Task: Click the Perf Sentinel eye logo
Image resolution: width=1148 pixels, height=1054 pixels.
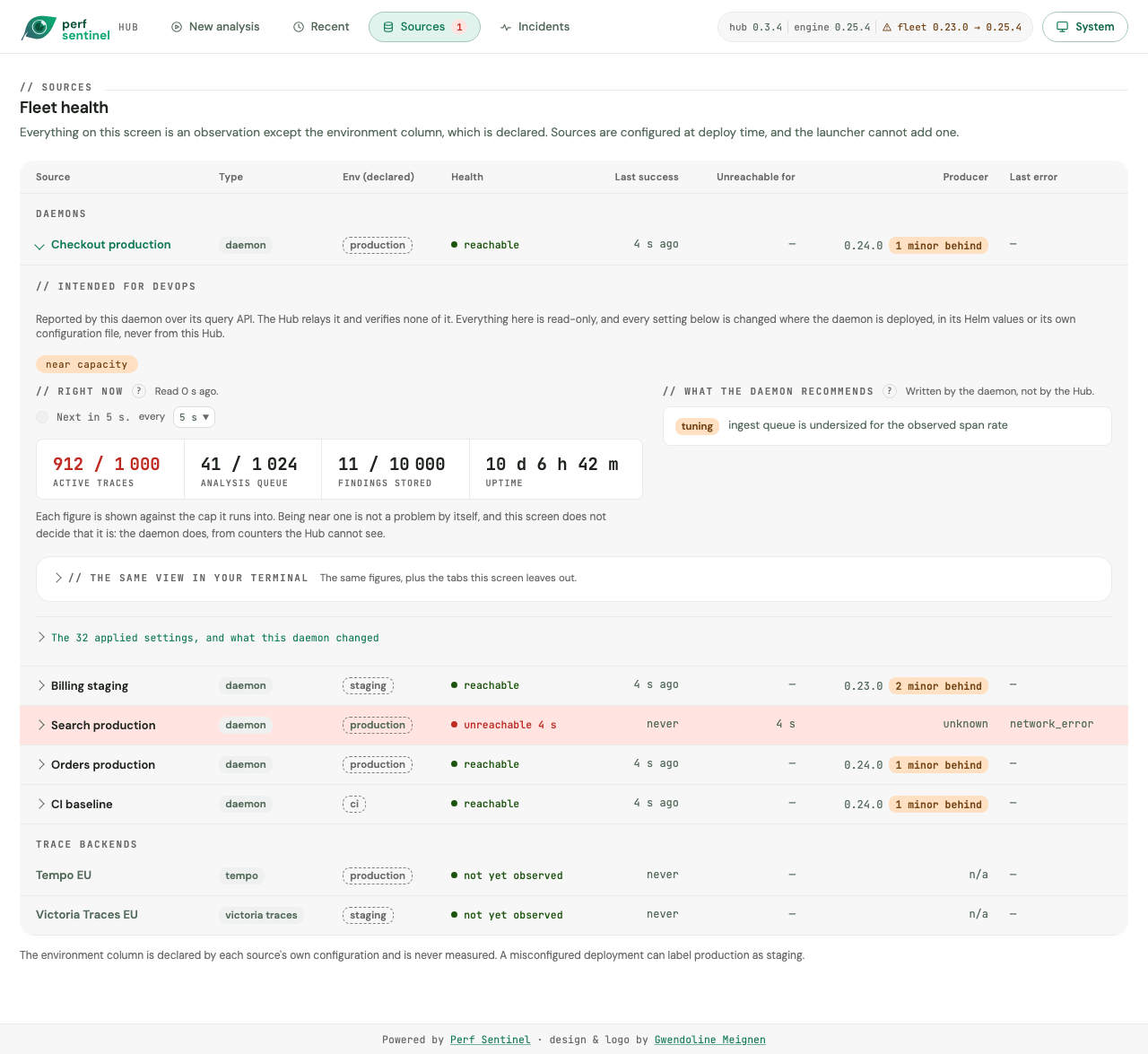Action: 39,27
